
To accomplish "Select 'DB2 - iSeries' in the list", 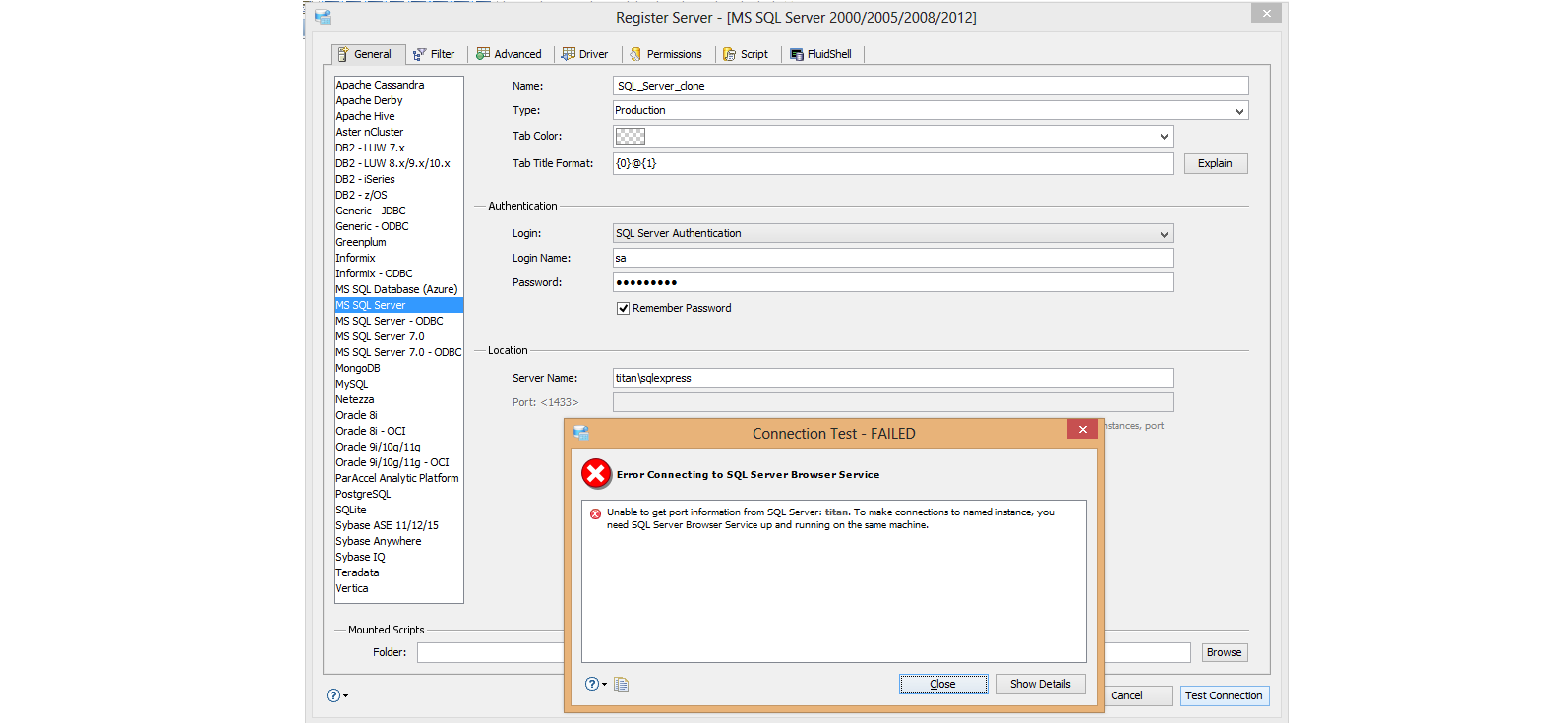I will tap(398, 179).
